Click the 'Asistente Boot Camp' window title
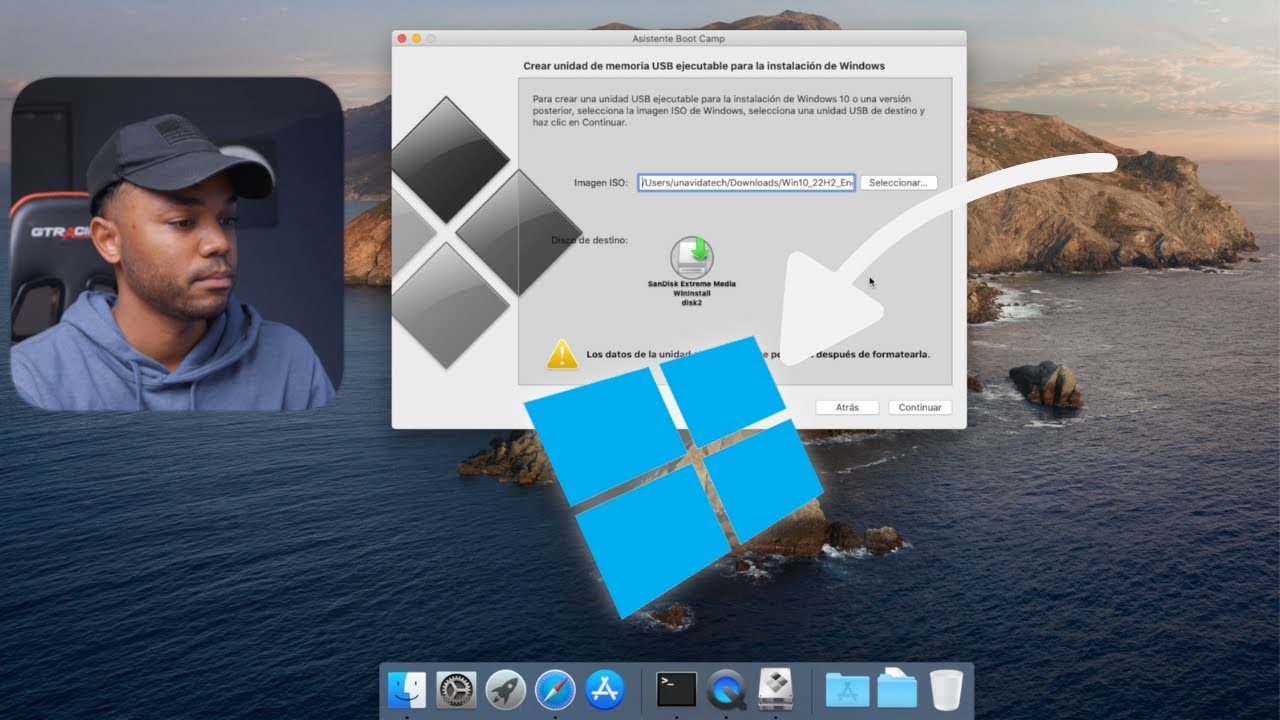The height and width of the screenshot is (720, 1280). (679, 38)
